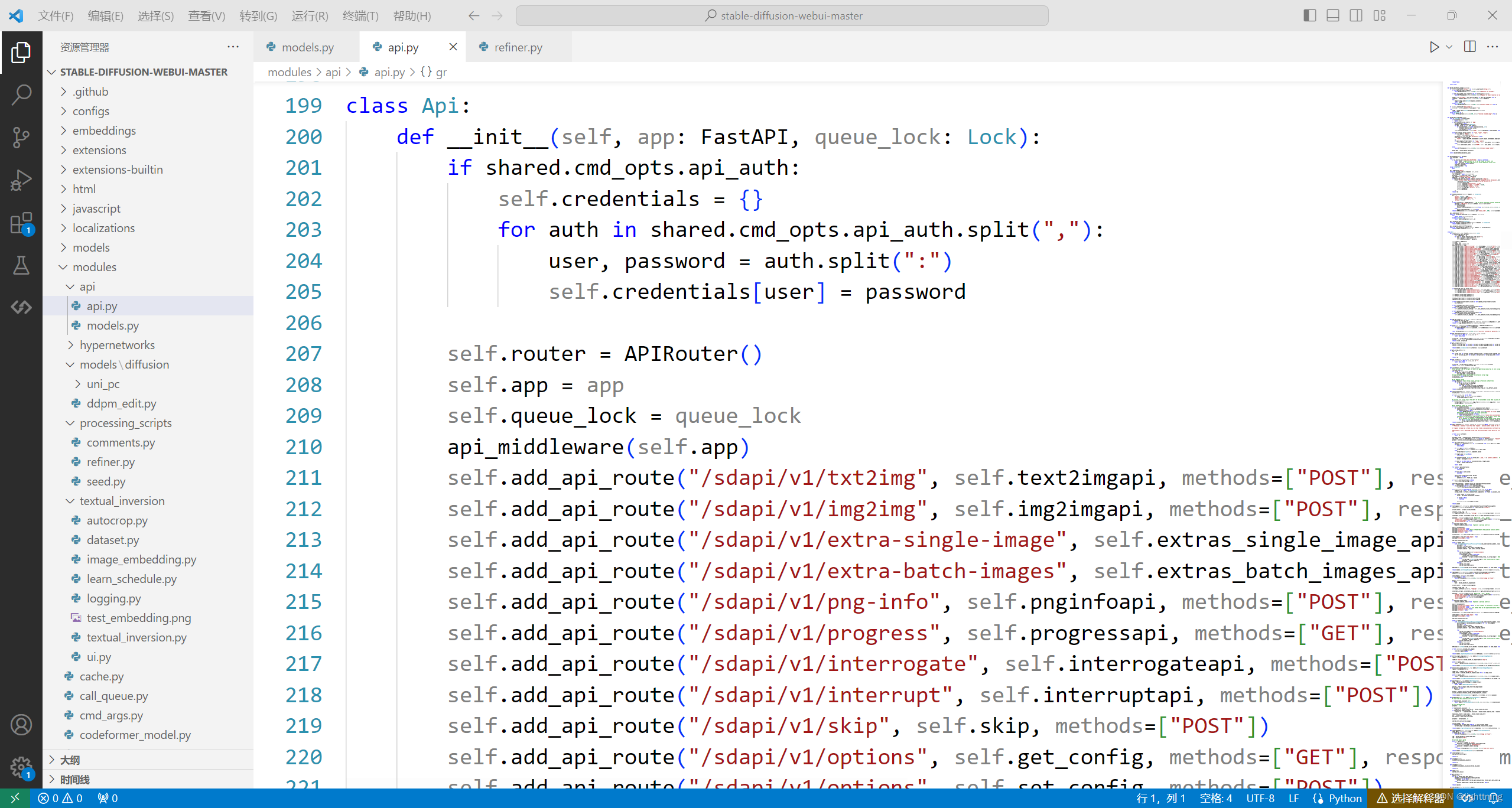Open the 终端(T) menu

pos(360,16)
